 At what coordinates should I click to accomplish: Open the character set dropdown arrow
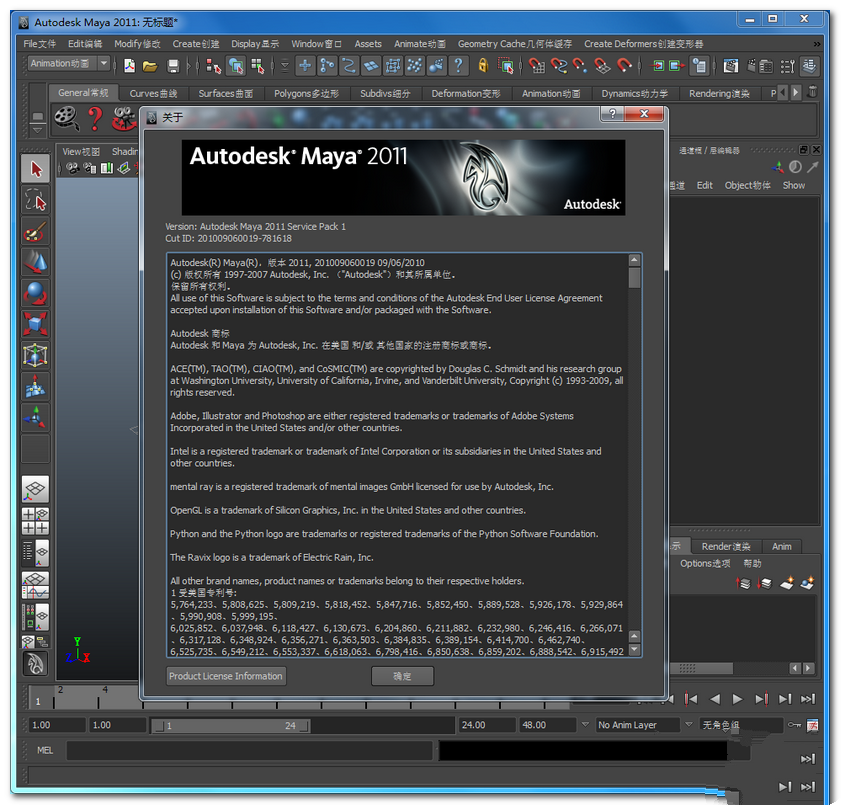(x=689, y=725)
